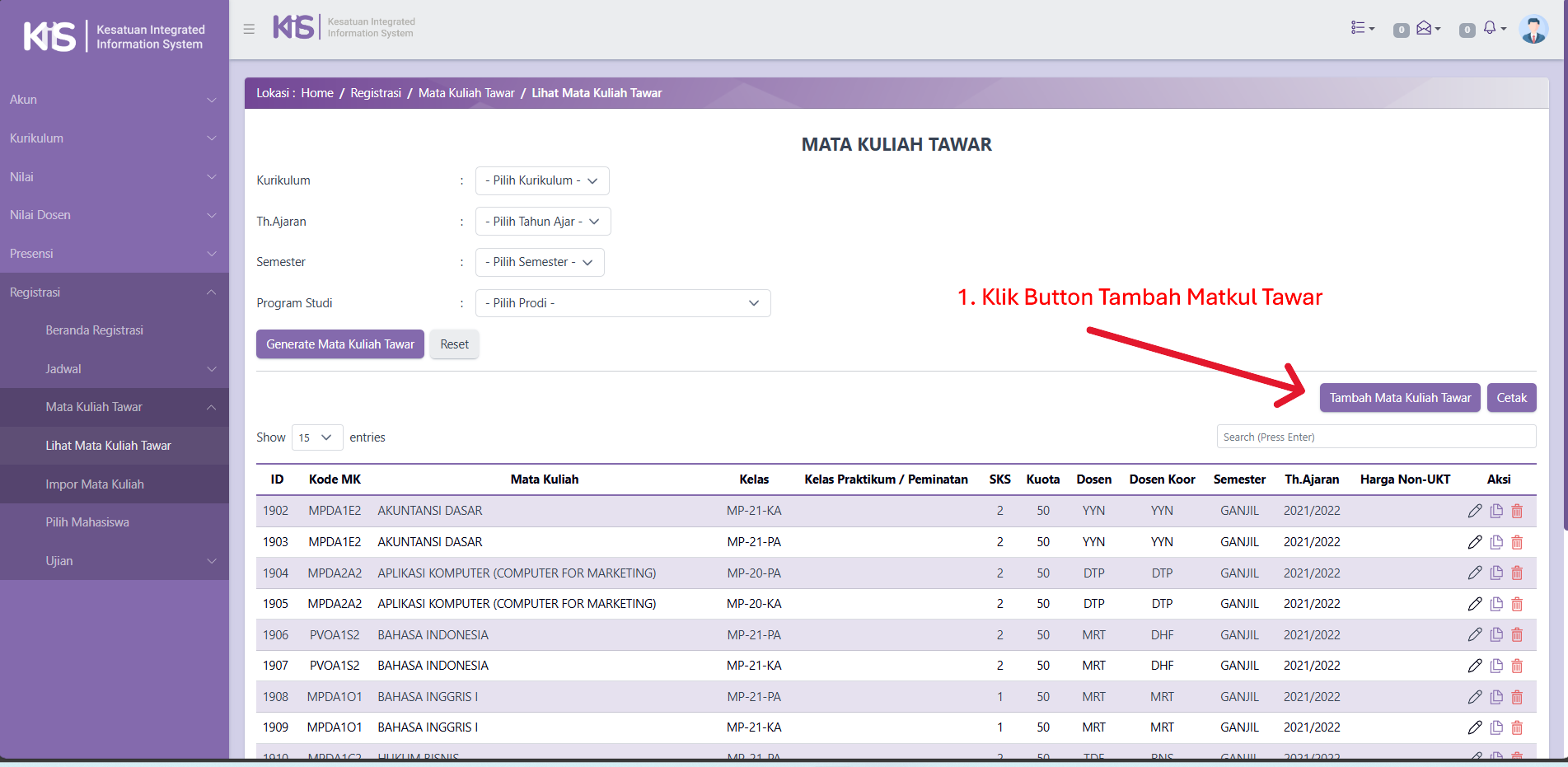
Task: Click the Tambah Mata Kuliah Tawar button
Action: [1399, 398]
